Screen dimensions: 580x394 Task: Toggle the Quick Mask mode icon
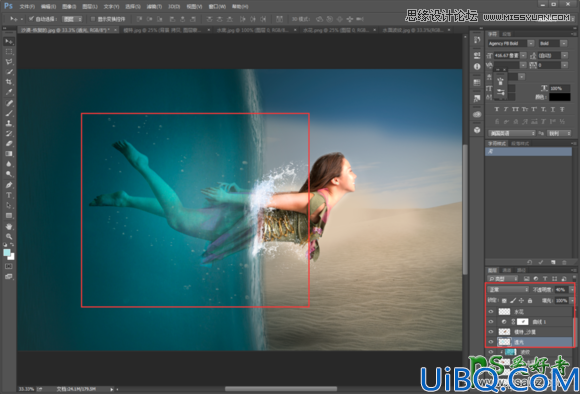coord(9,266)
